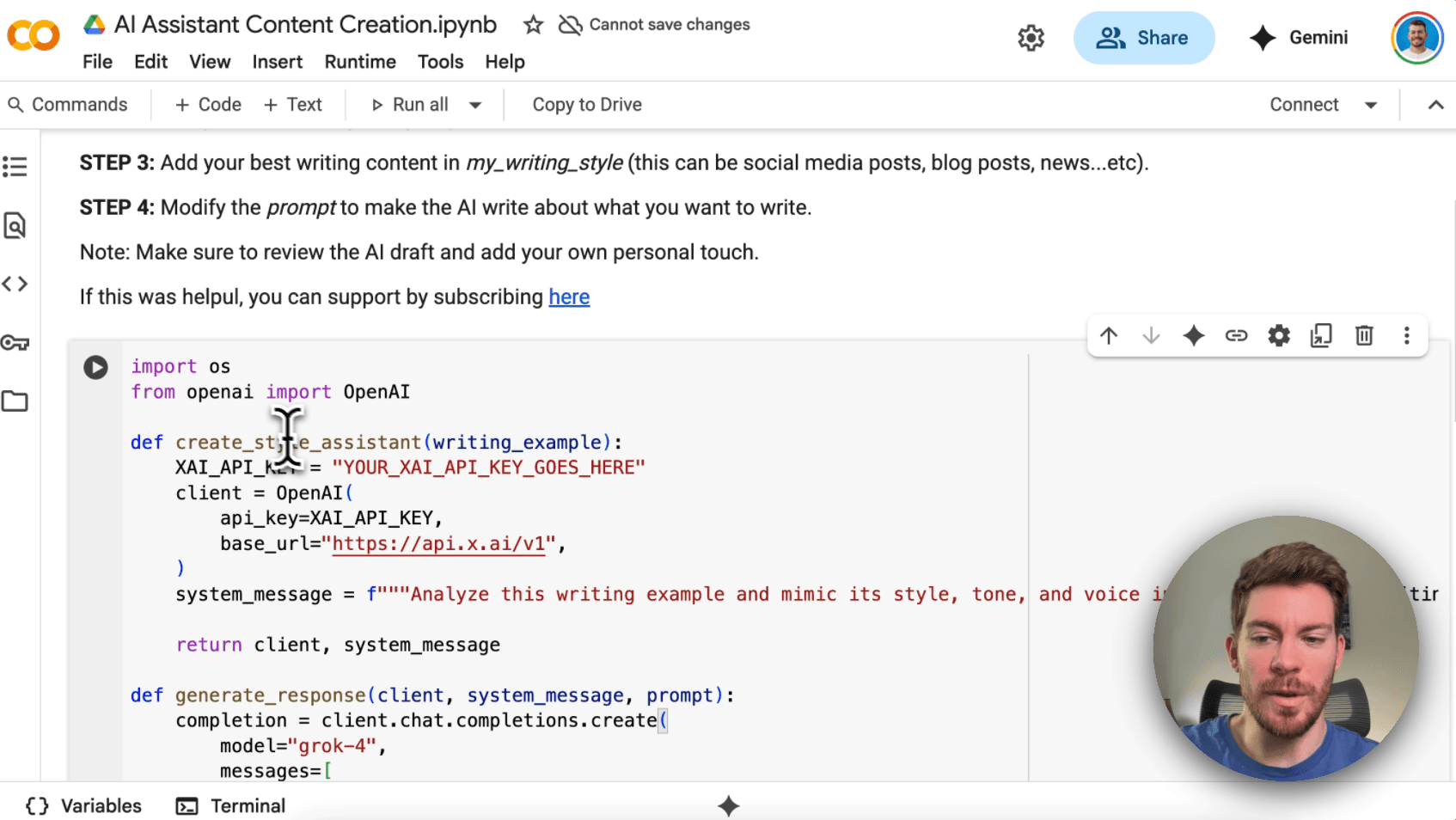Viewport: 1456px width, 820px height.
Task: Open more cell actions menu
Action: coord(1406,336)
